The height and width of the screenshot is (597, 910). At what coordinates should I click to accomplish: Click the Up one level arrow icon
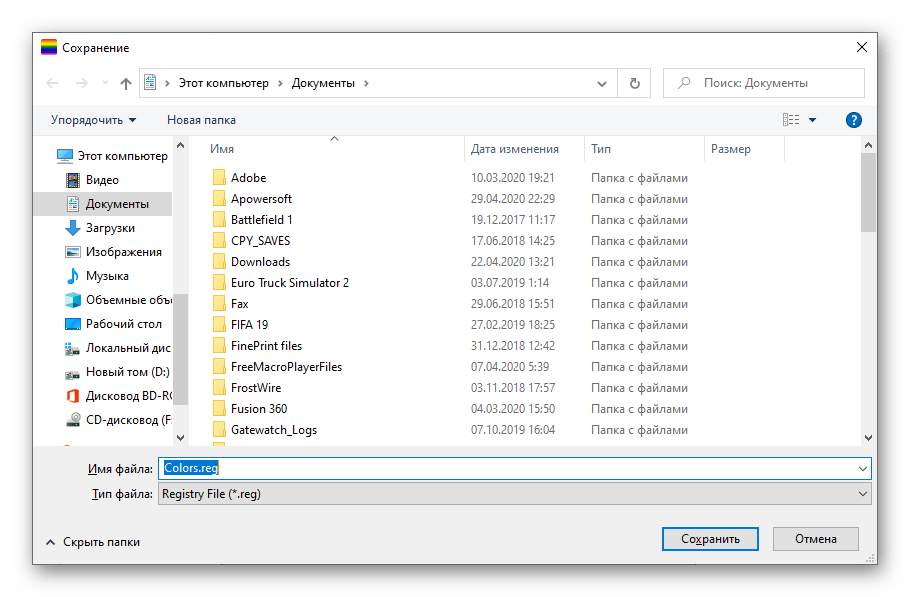click(126, 83)
